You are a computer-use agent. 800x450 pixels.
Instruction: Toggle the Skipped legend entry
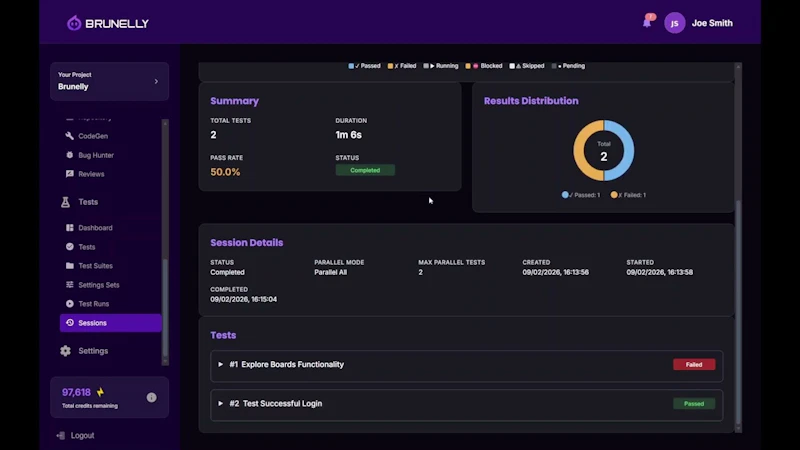tap(527, 66)
